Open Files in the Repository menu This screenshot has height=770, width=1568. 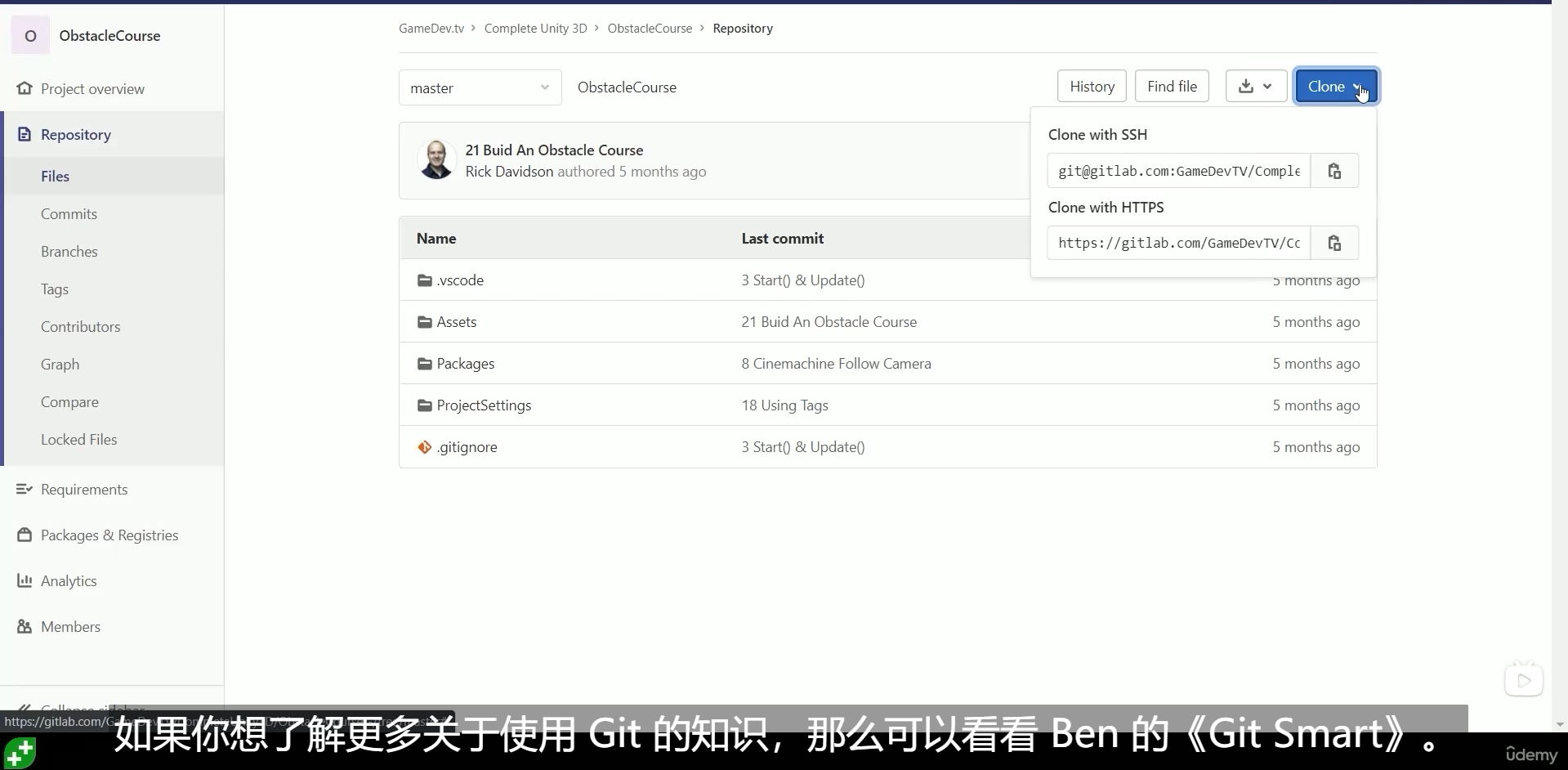[x=55, y=176]
